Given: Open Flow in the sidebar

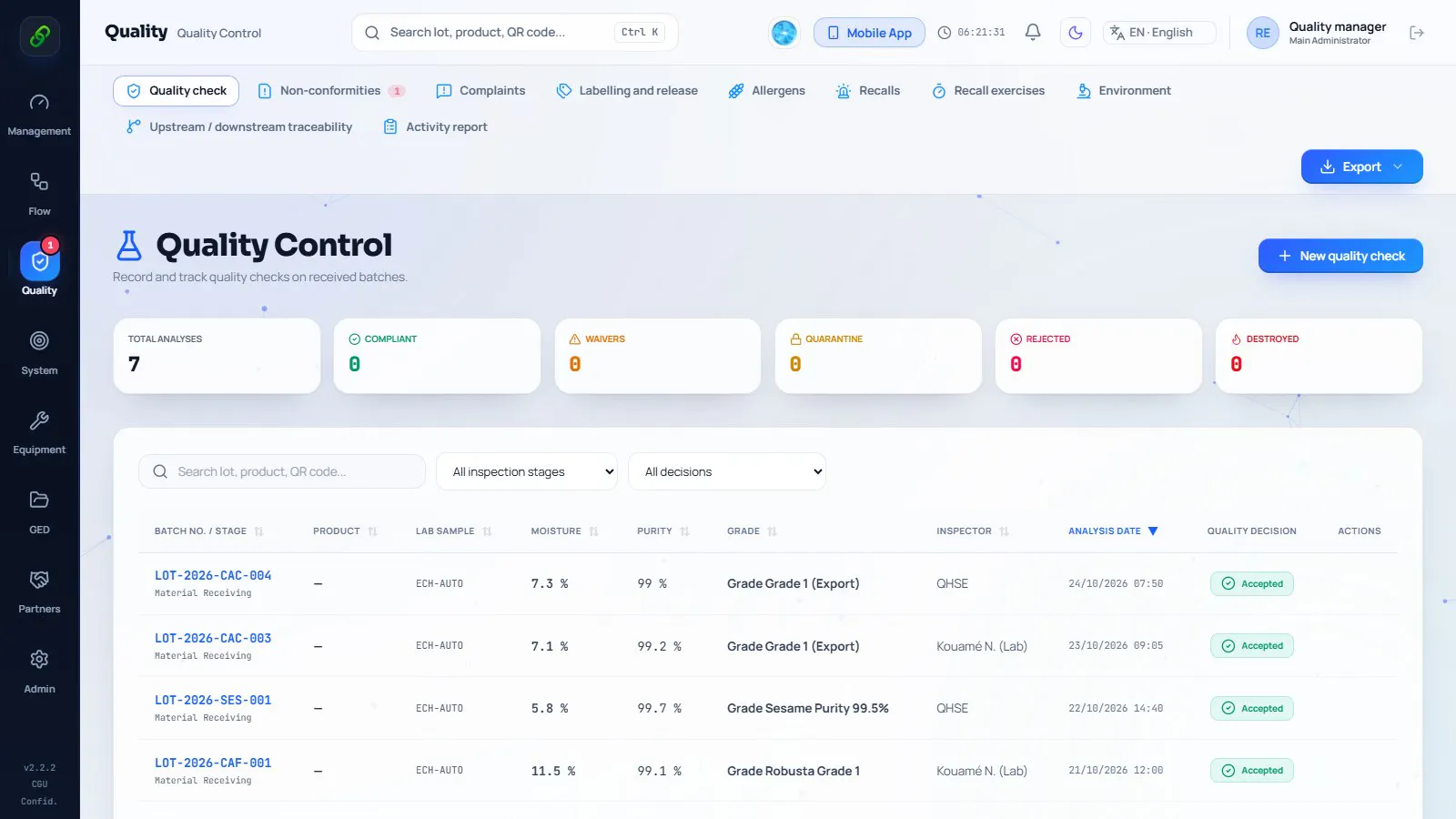Looking at the screenshot, I should [x=39, y=194].
